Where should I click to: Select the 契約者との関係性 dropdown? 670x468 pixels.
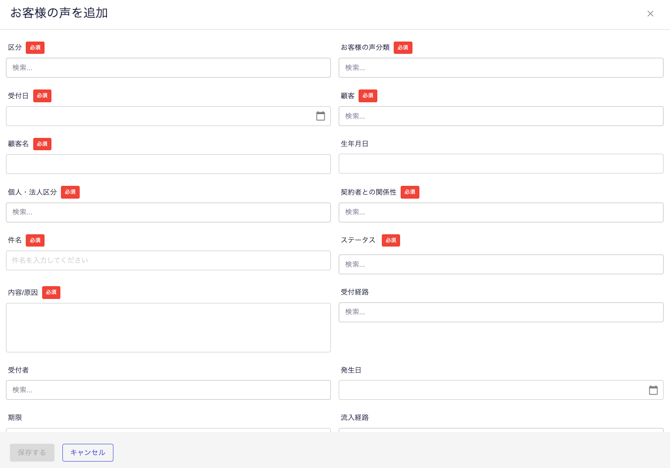tap(500, 212)
